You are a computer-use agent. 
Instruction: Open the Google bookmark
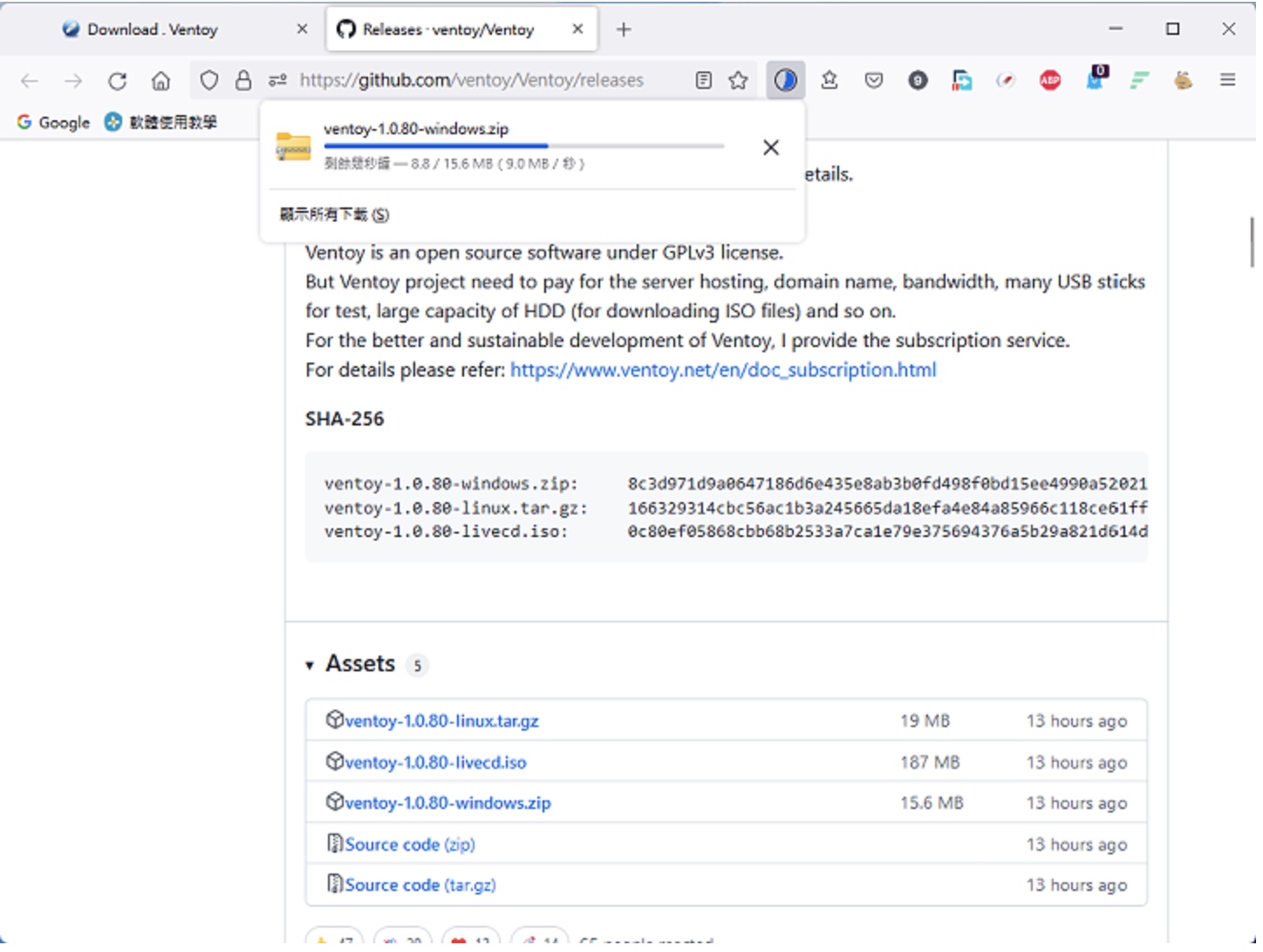point(54,123)
